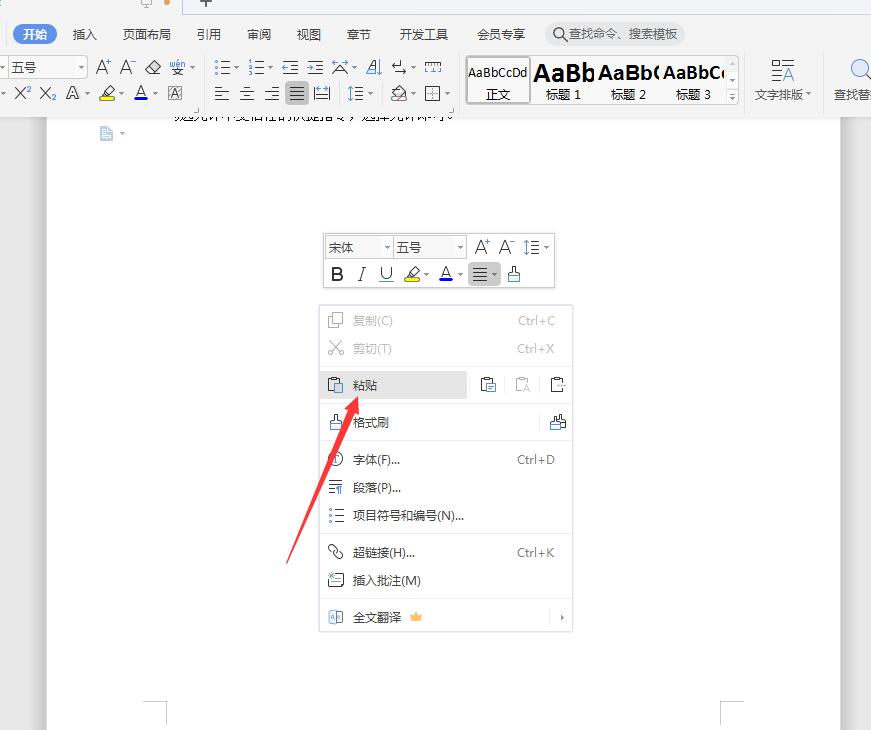Viewport: 871px width, 730px height.
Task: Align text right in the ribbon
Action: [272, 93]
